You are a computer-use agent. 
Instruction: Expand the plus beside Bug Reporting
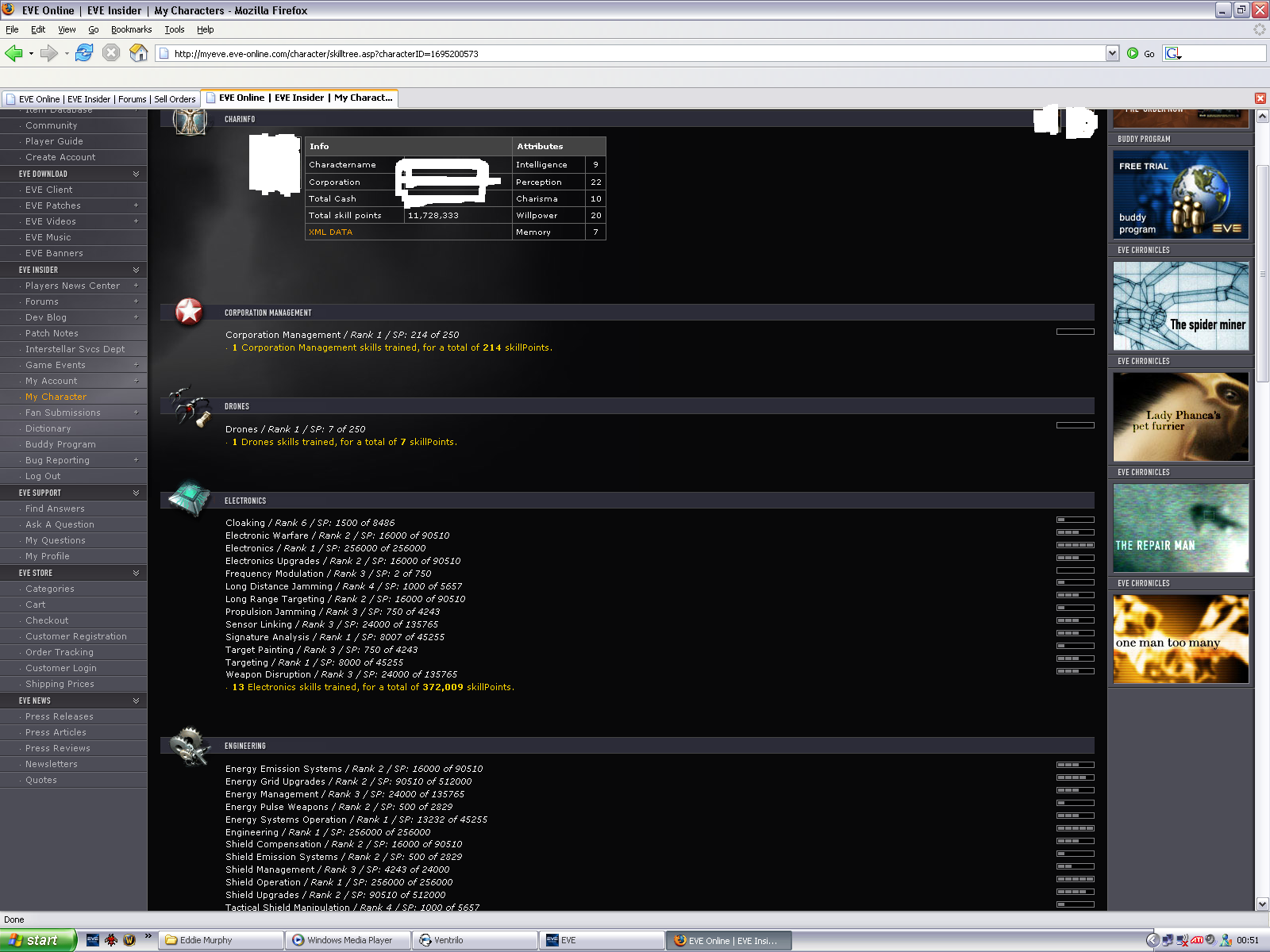pos(136,460)
